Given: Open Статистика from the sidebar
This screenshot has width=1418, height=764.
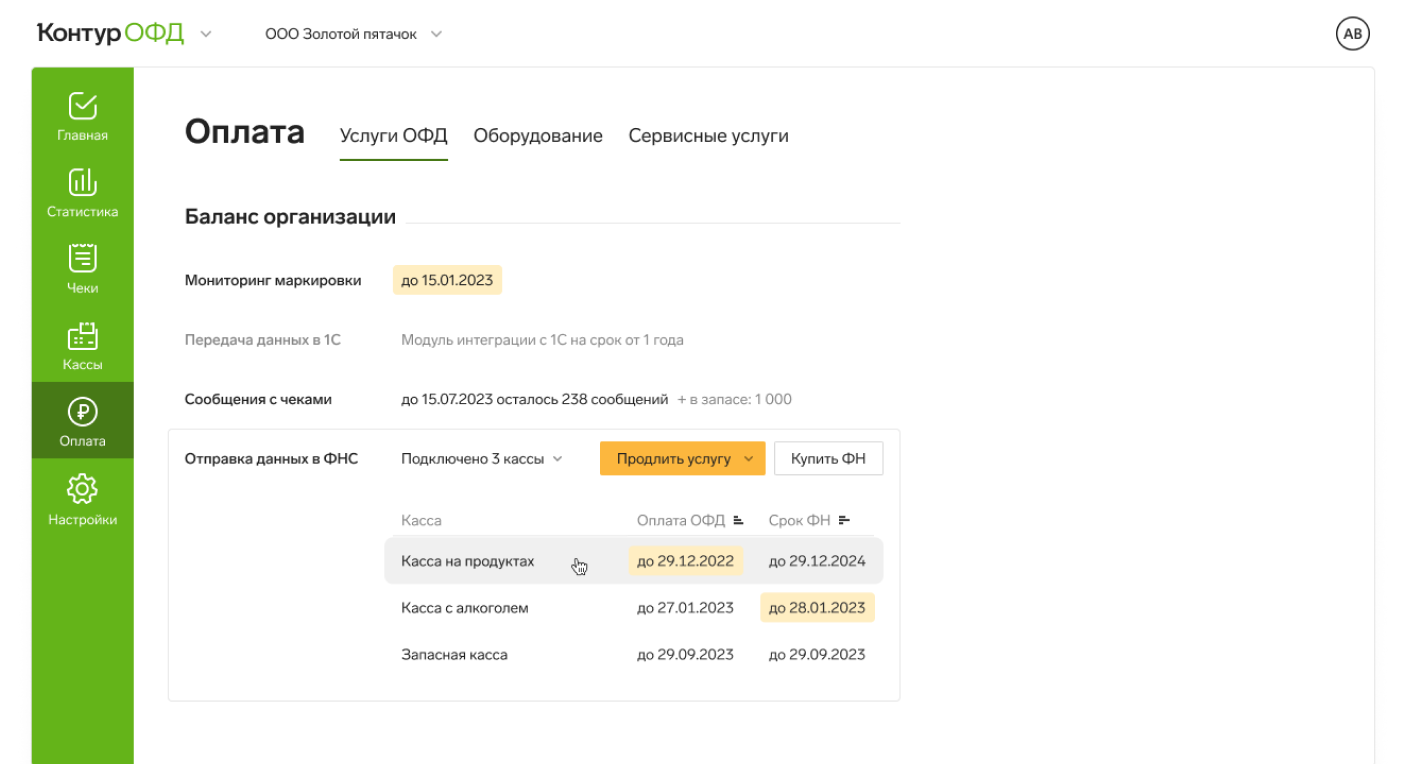Looking at the screenshot, I should click(x=82, y=193).
